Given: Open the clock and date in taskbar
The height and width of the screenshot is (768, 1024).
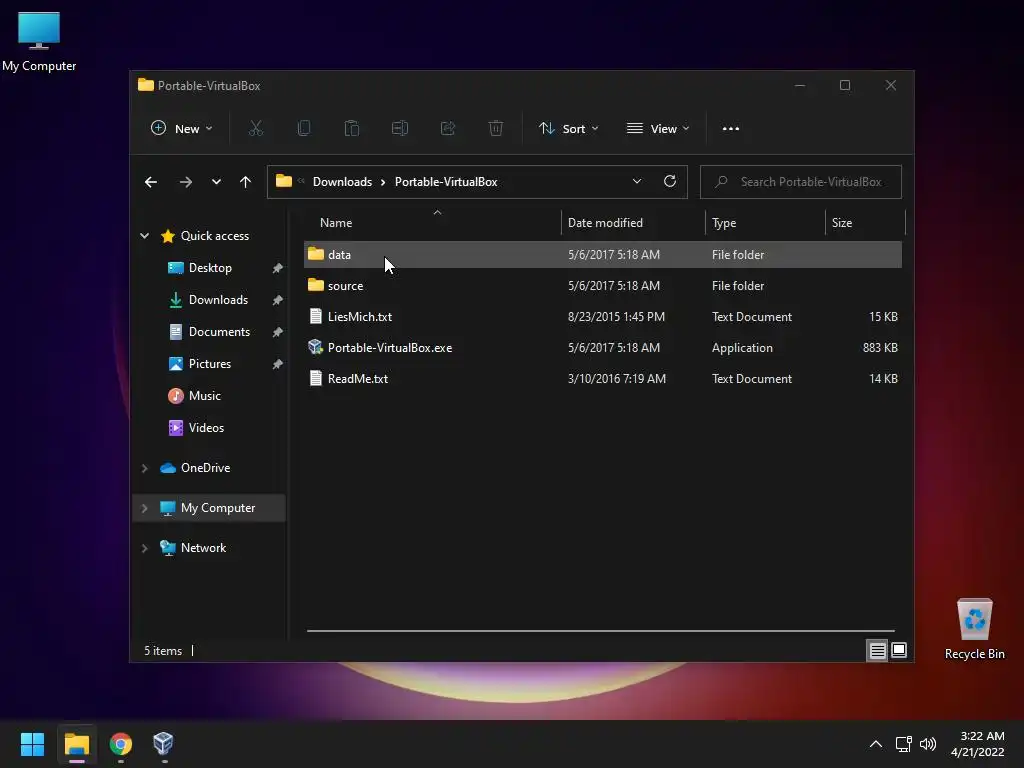Looking at the screenshot, I should (977, 744).
